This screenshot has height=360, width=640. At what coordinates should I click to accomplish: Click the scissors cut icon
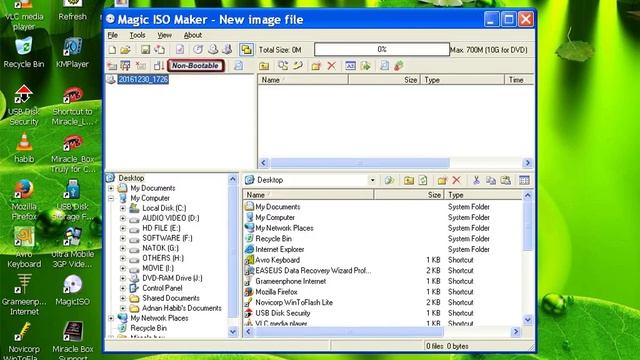point(476,180)
